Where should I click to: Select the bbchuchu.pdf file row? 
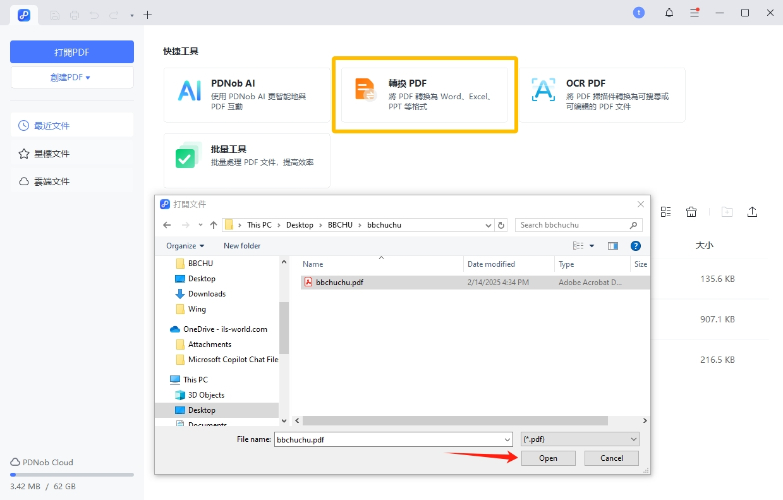pyautogui.click(x=475, y=282)
